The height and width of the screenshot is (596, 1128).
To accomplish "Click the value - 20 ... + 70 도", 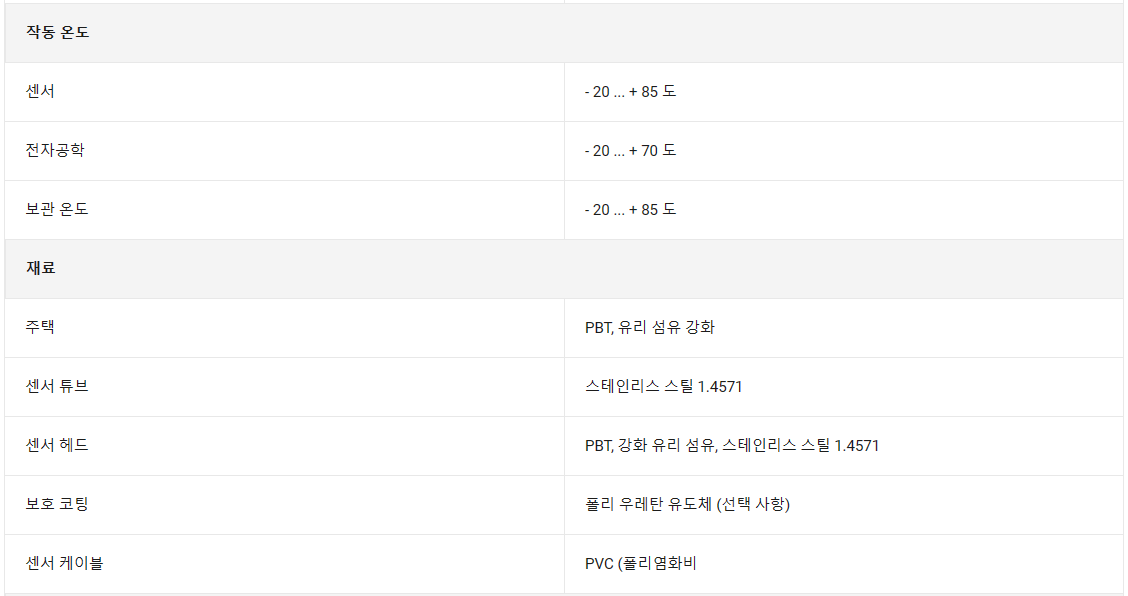I will (x=630, y=150).
